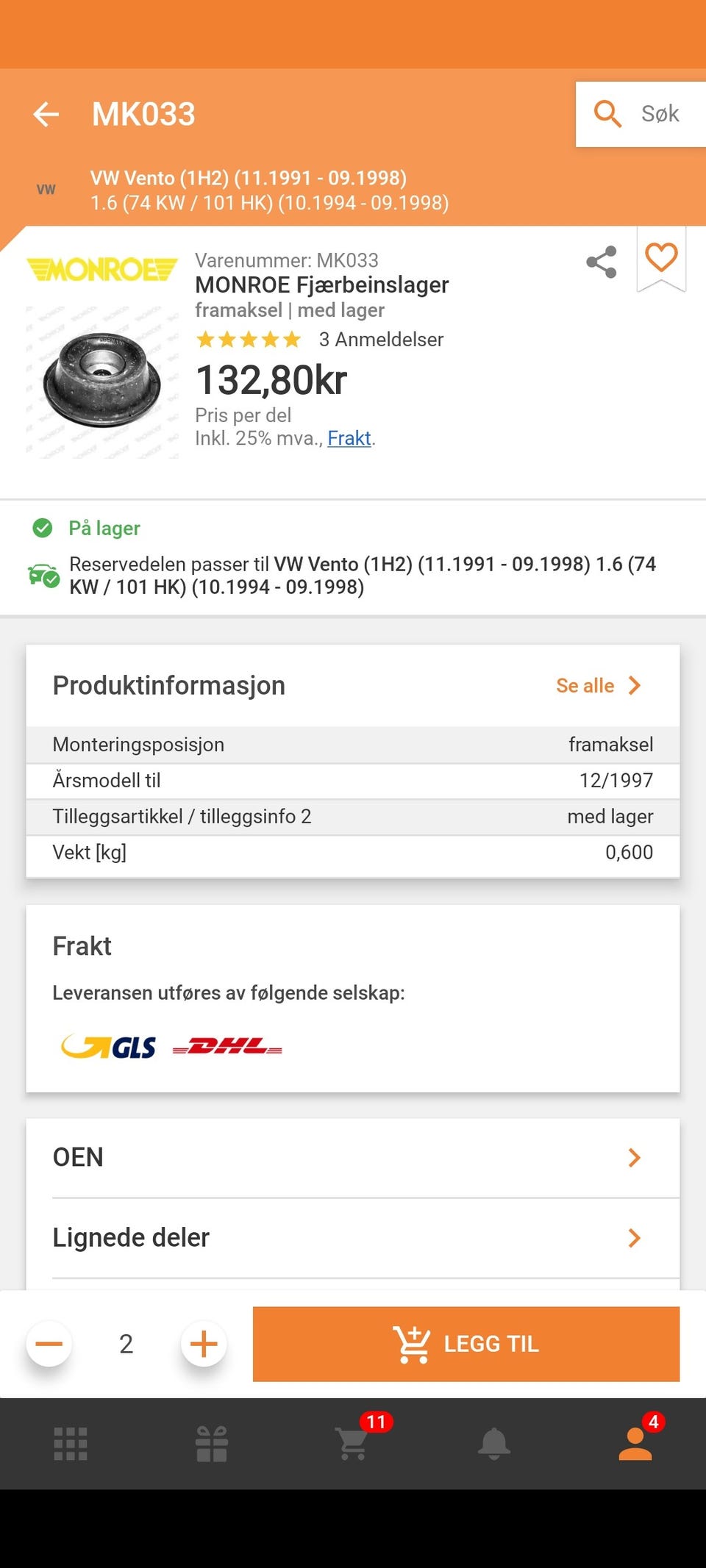The width and height of the screenshot is (706, 1568).
Task: Expand the OEN section
Action: [353, 1158]
